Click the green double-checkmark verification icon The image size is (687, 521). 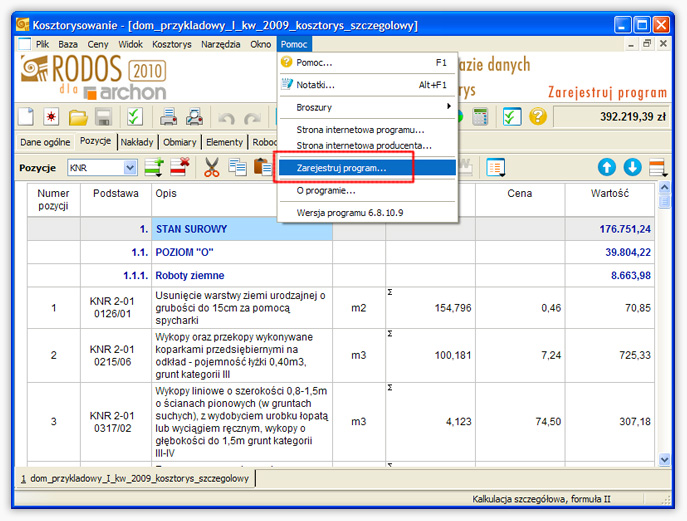135,117
